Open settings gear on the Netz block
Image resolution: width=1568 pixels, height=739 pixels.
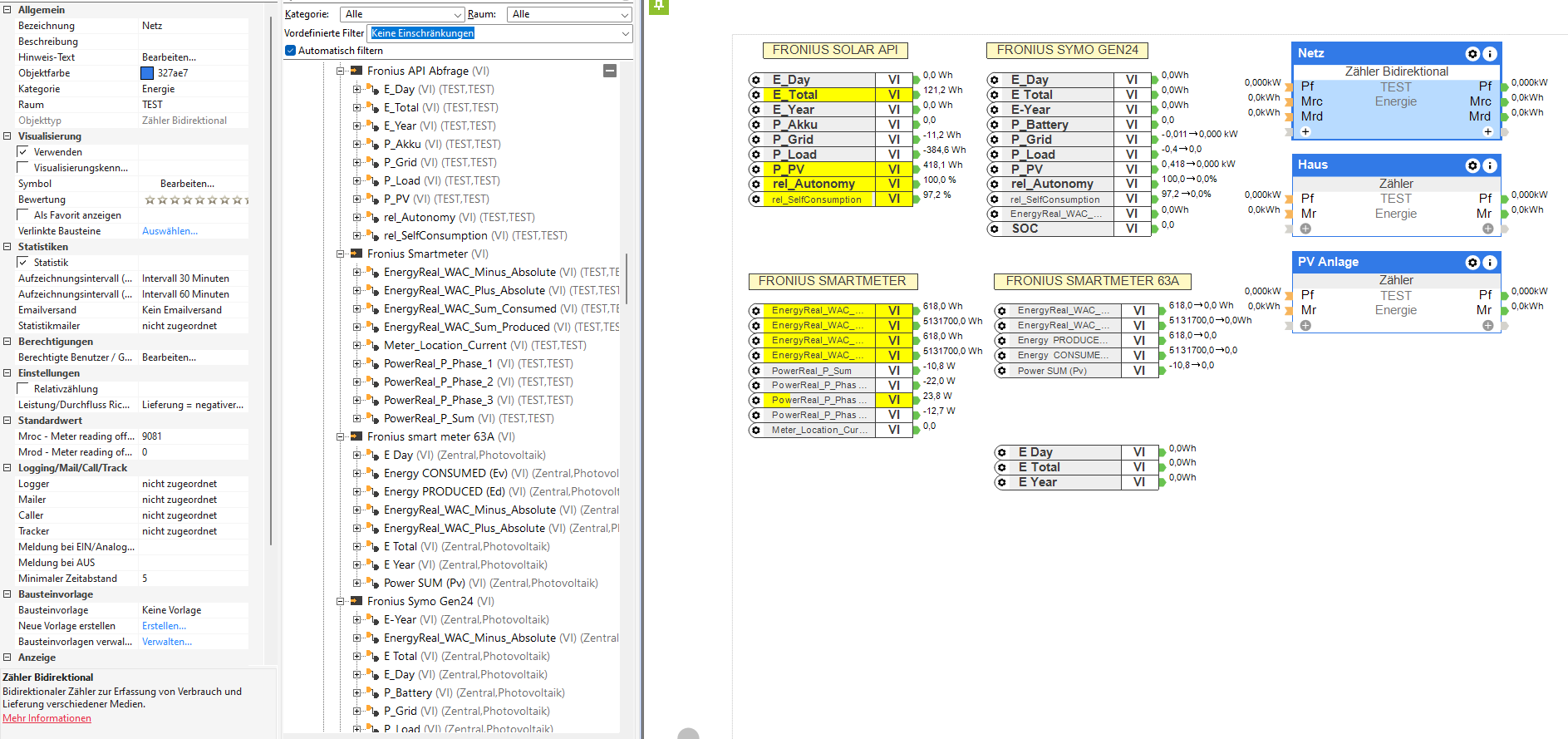coord(1472,53)
